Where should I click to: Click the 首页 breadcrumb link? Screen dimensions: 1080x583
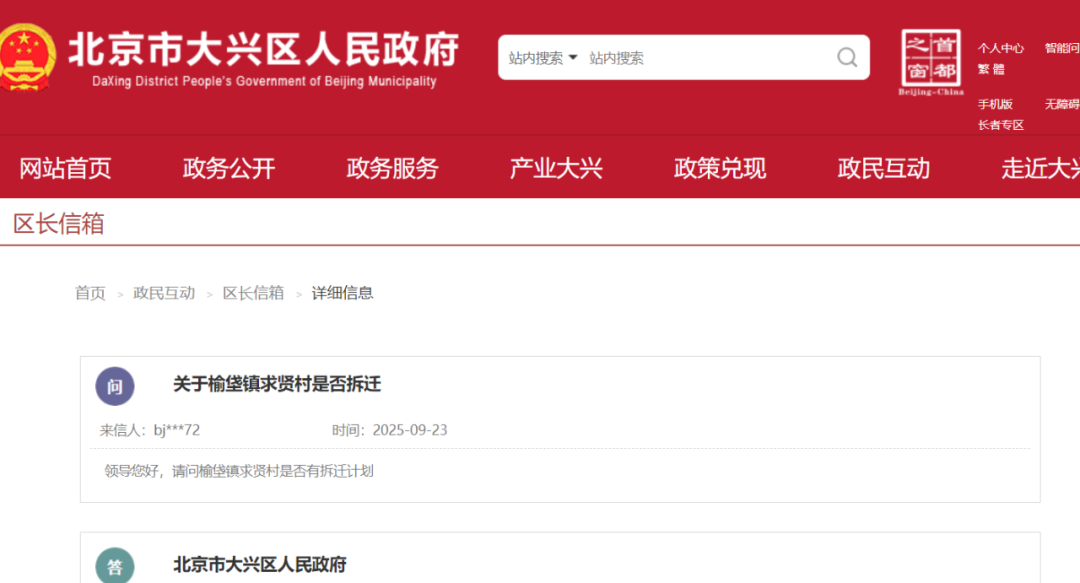(x=90, y=293)
